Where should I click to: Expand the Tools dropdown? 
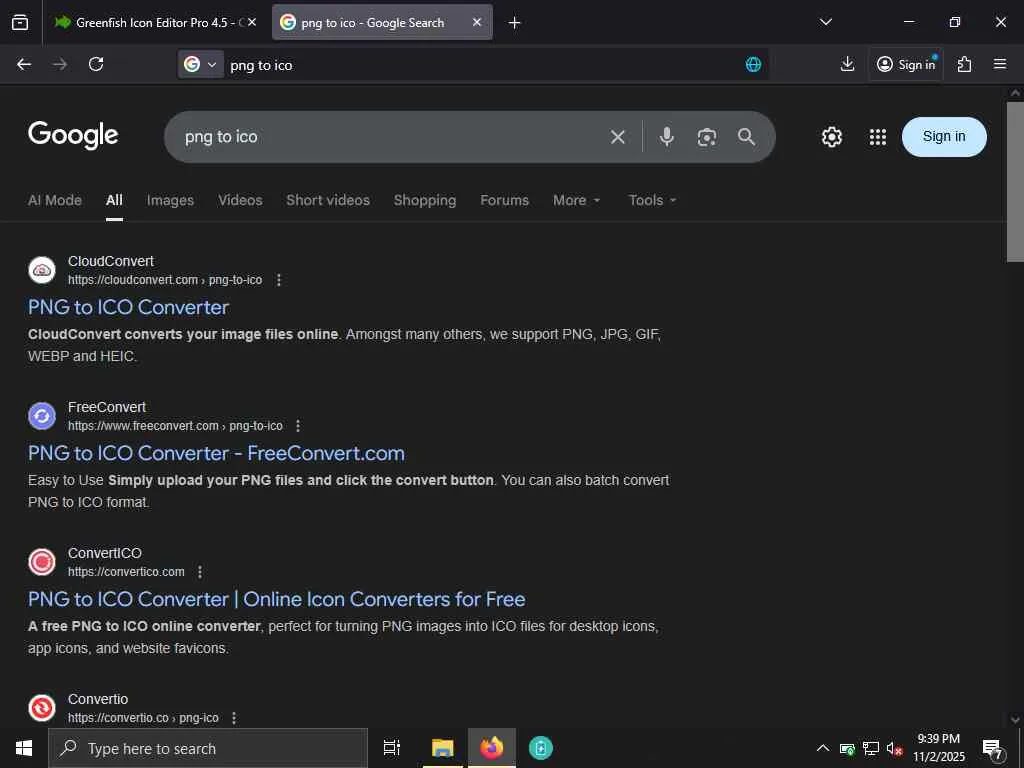(652, 200)
